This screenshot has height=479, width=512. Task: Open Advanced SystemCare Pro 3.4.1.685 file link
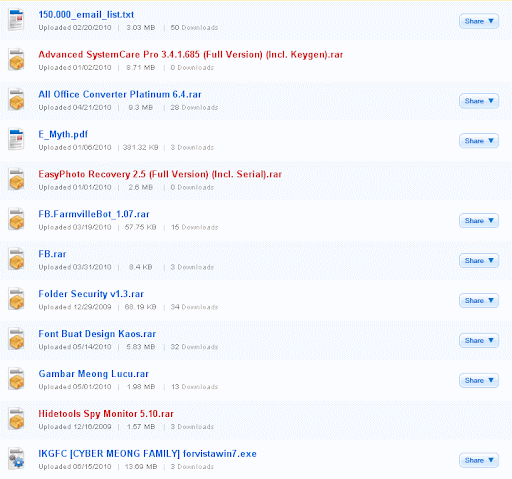tap(191, 55)
